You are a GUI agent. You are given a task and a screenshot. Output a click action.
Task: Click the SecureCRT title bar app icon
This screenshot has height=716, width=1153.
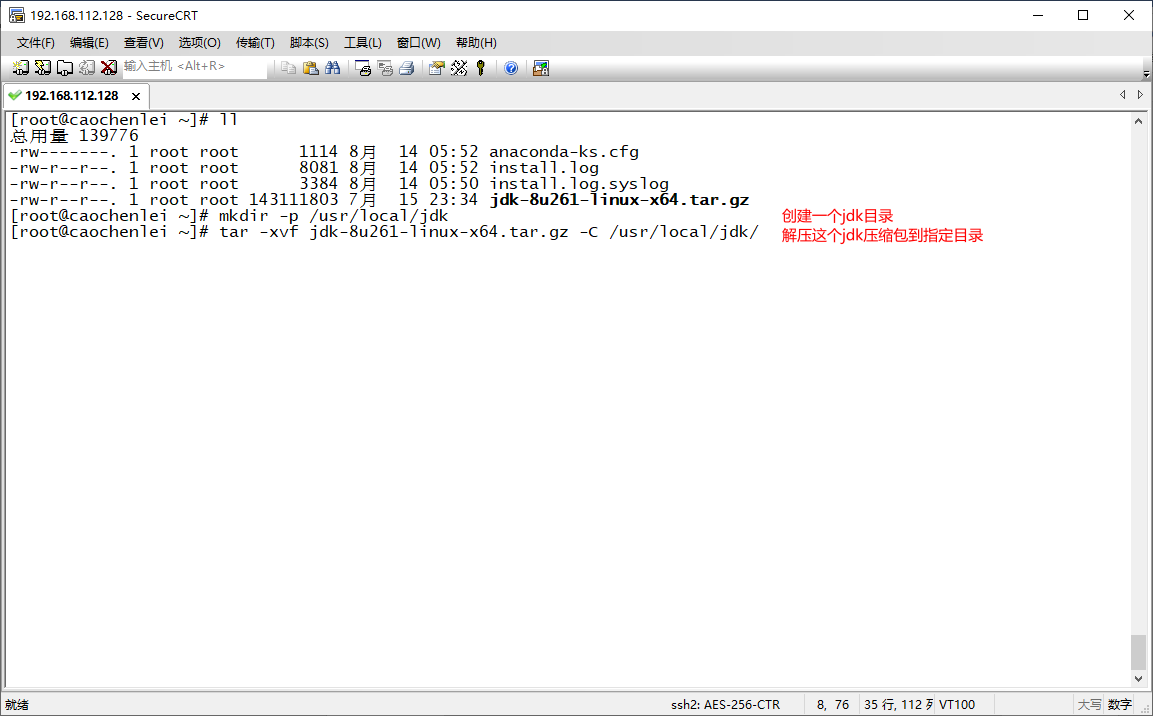click(16, 15)
